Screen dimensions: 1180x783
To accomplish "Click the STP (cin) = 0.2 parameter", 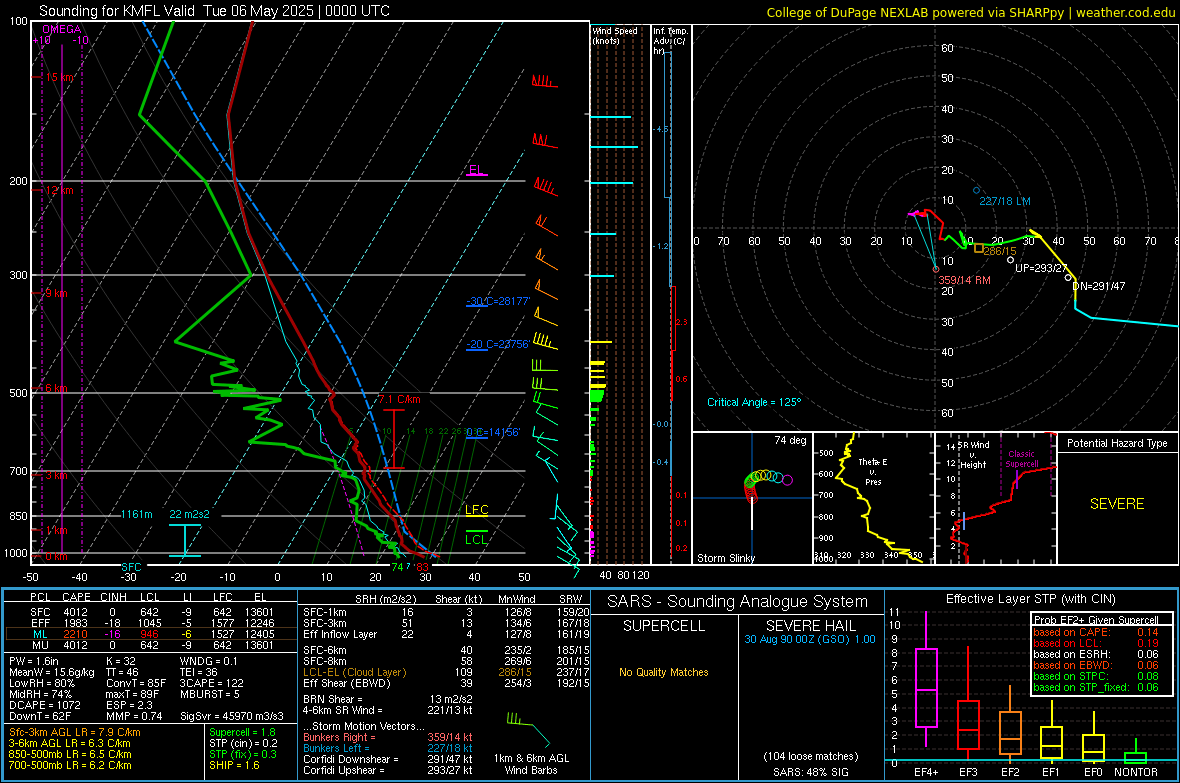I will 243,743.
